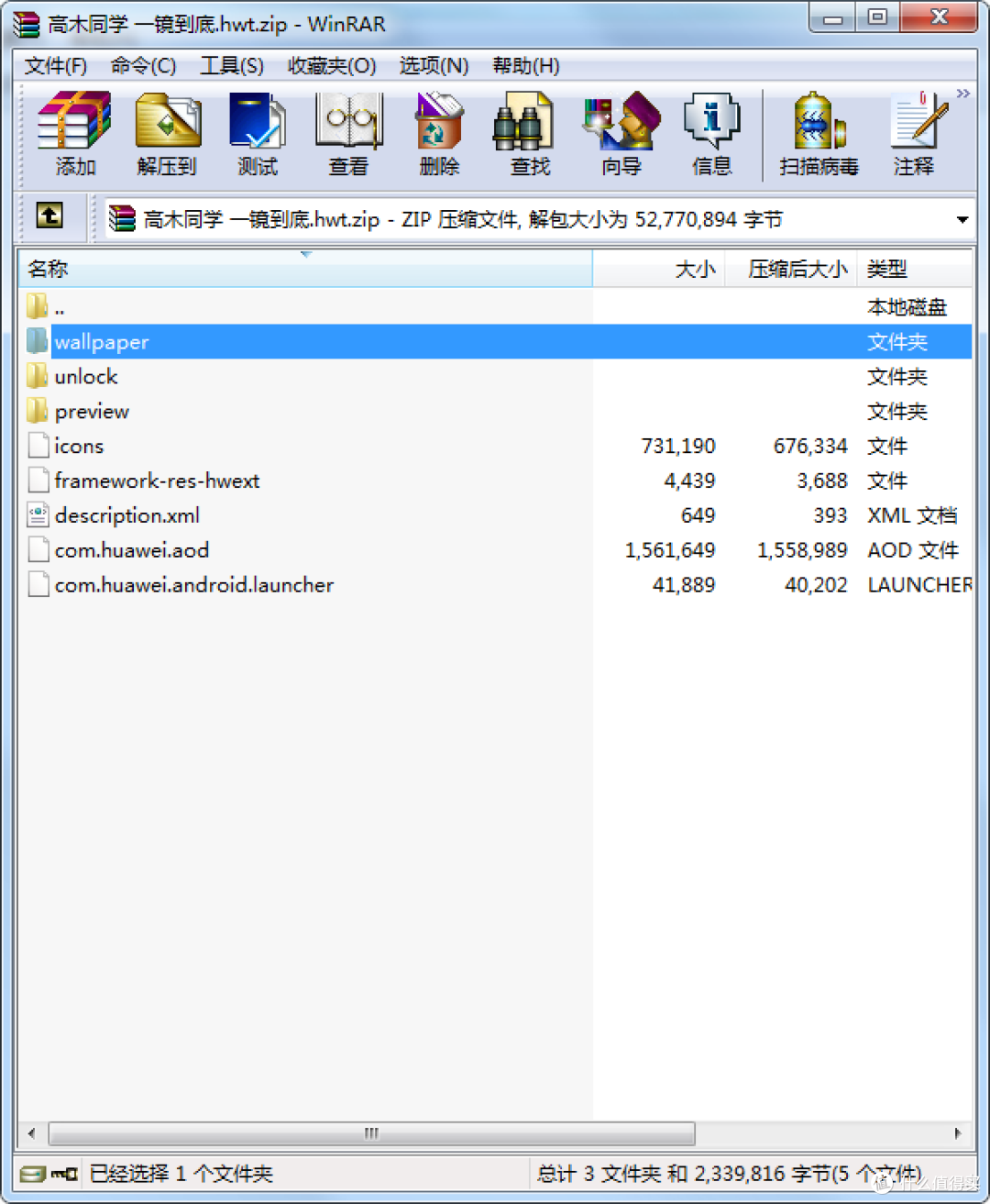Image resolution: width=990 pixels, height=1204 pixels.
Task: Open the 选项(N) menu
Action: [434, 66]
